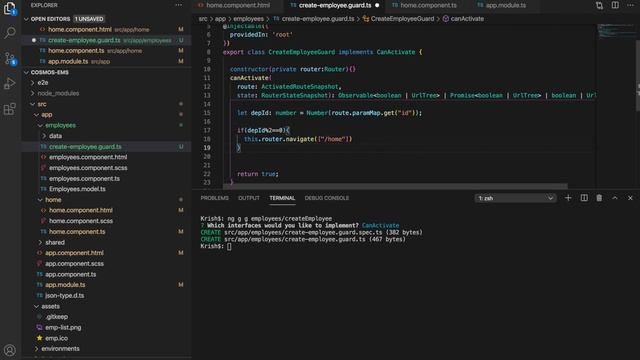This screenshot has width=640, height=360.
Task: Open Source Control view in activity bar
Action: click(x=9, y=58)
